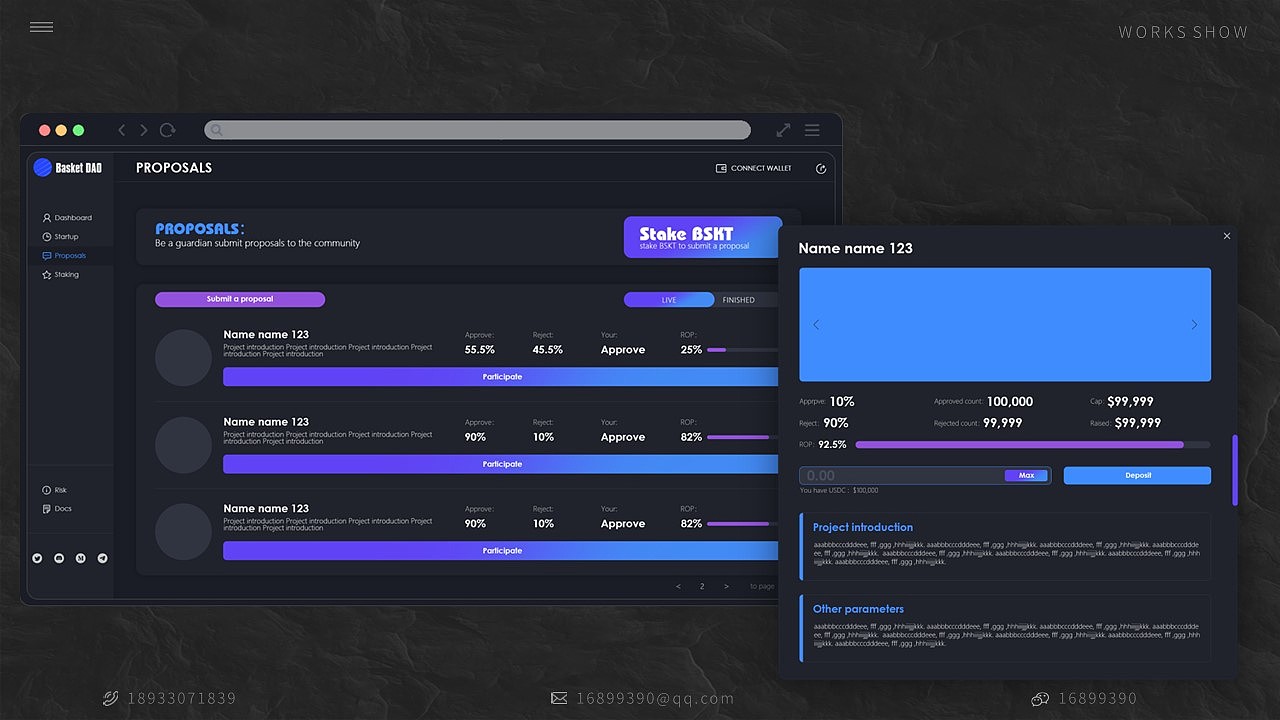Screen dimensions: 1280x720
Task: Click the ROP 25% progress bar
Action: [743, 350]
